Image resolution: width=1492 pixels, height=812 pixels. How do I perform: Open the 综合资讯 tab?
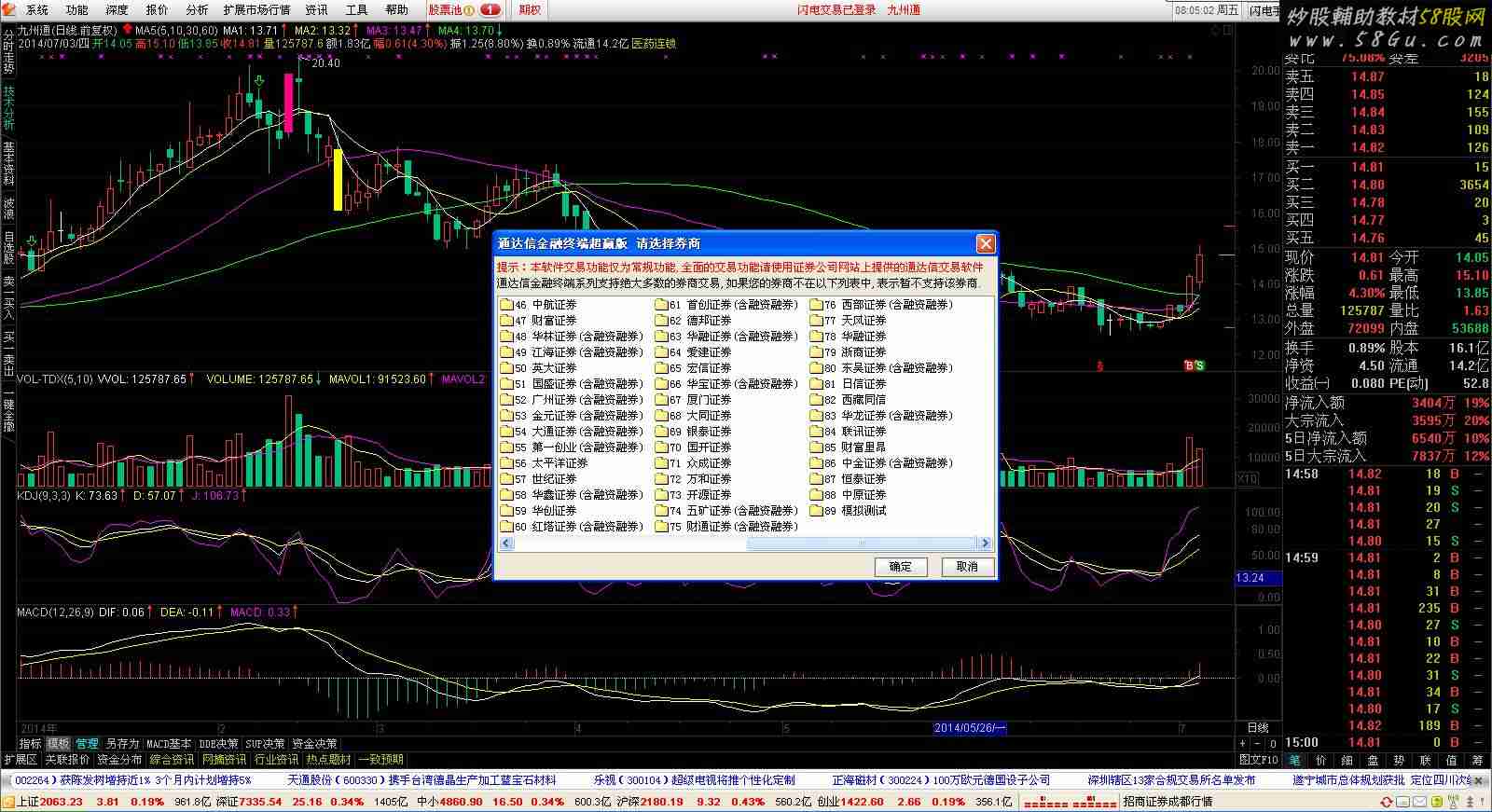(x=172, y=760)
